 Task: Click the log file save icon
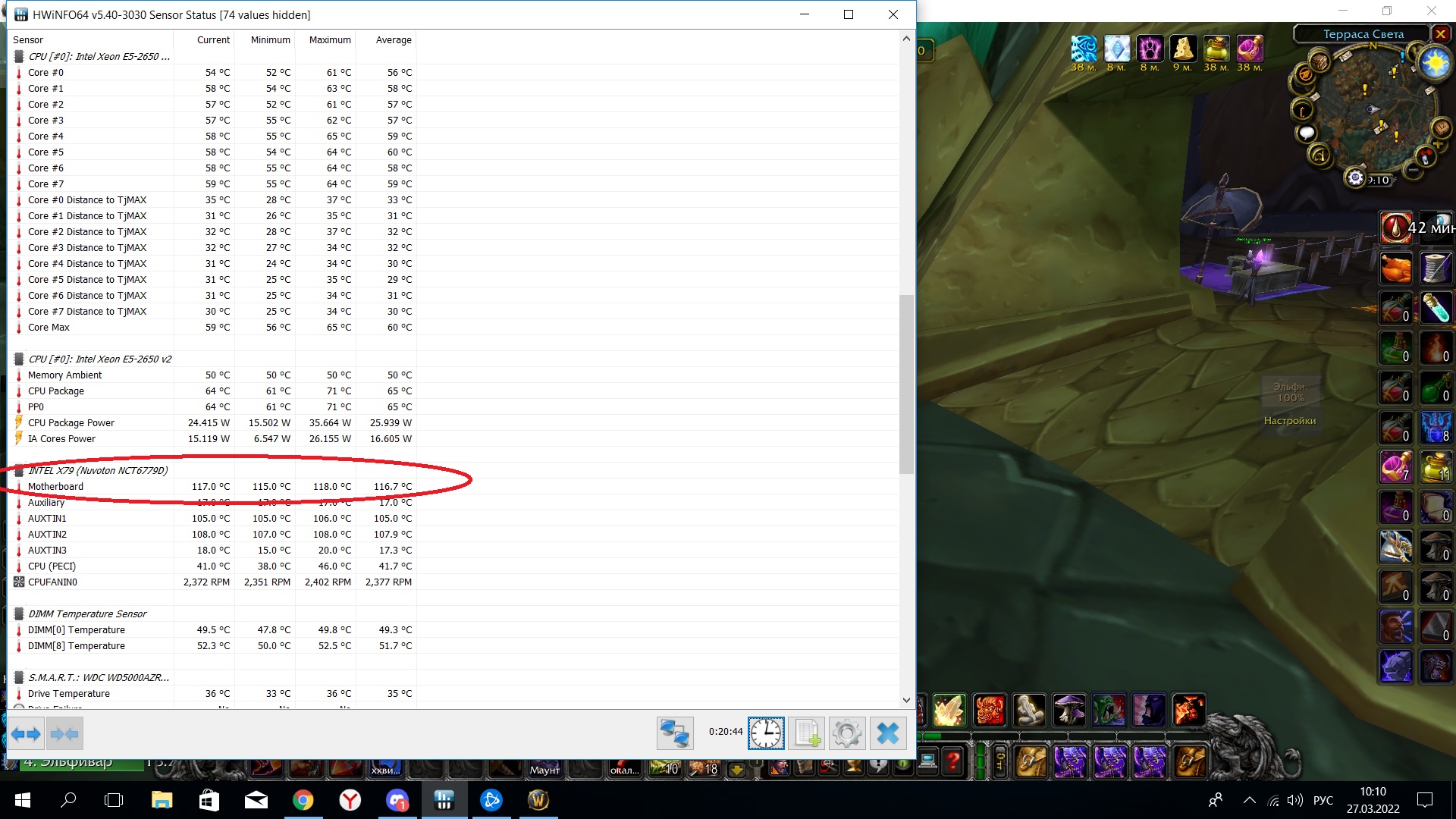point(806,733)
